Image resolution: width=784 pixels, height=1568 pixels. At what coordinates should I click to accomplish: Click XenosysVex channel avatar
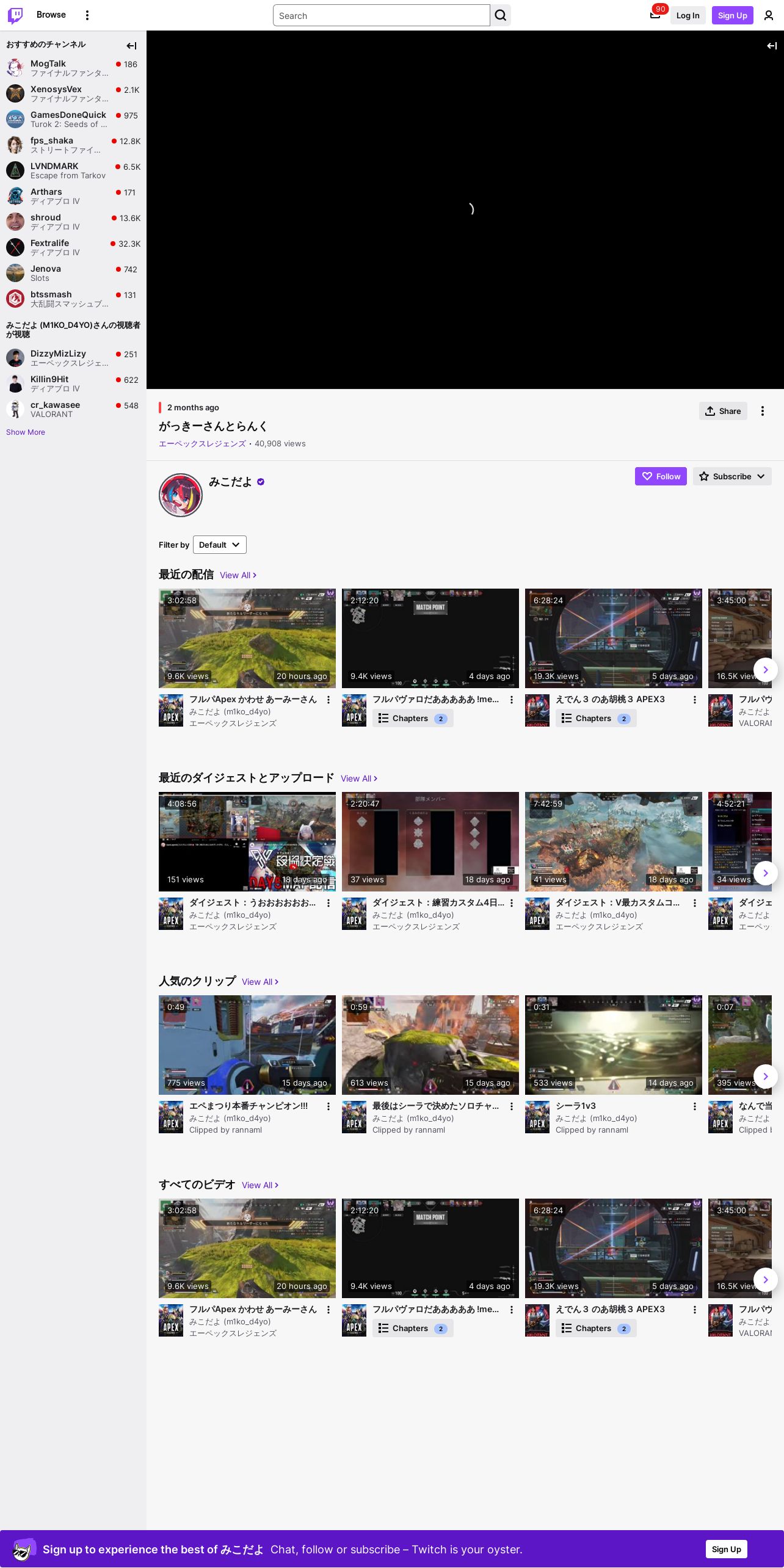(15, 93)
